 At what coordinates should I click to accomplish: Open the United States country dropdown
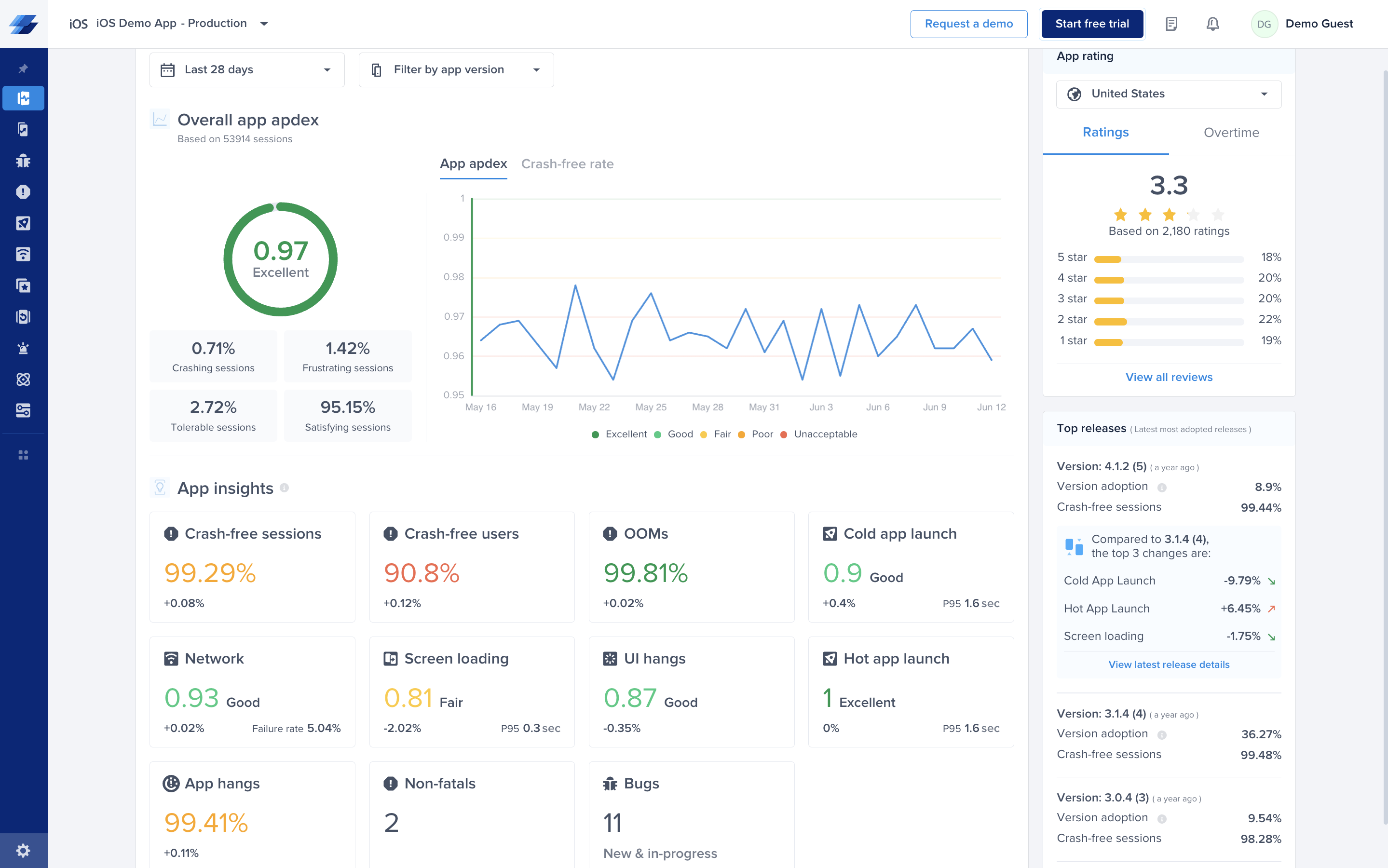coord(1168,94)
